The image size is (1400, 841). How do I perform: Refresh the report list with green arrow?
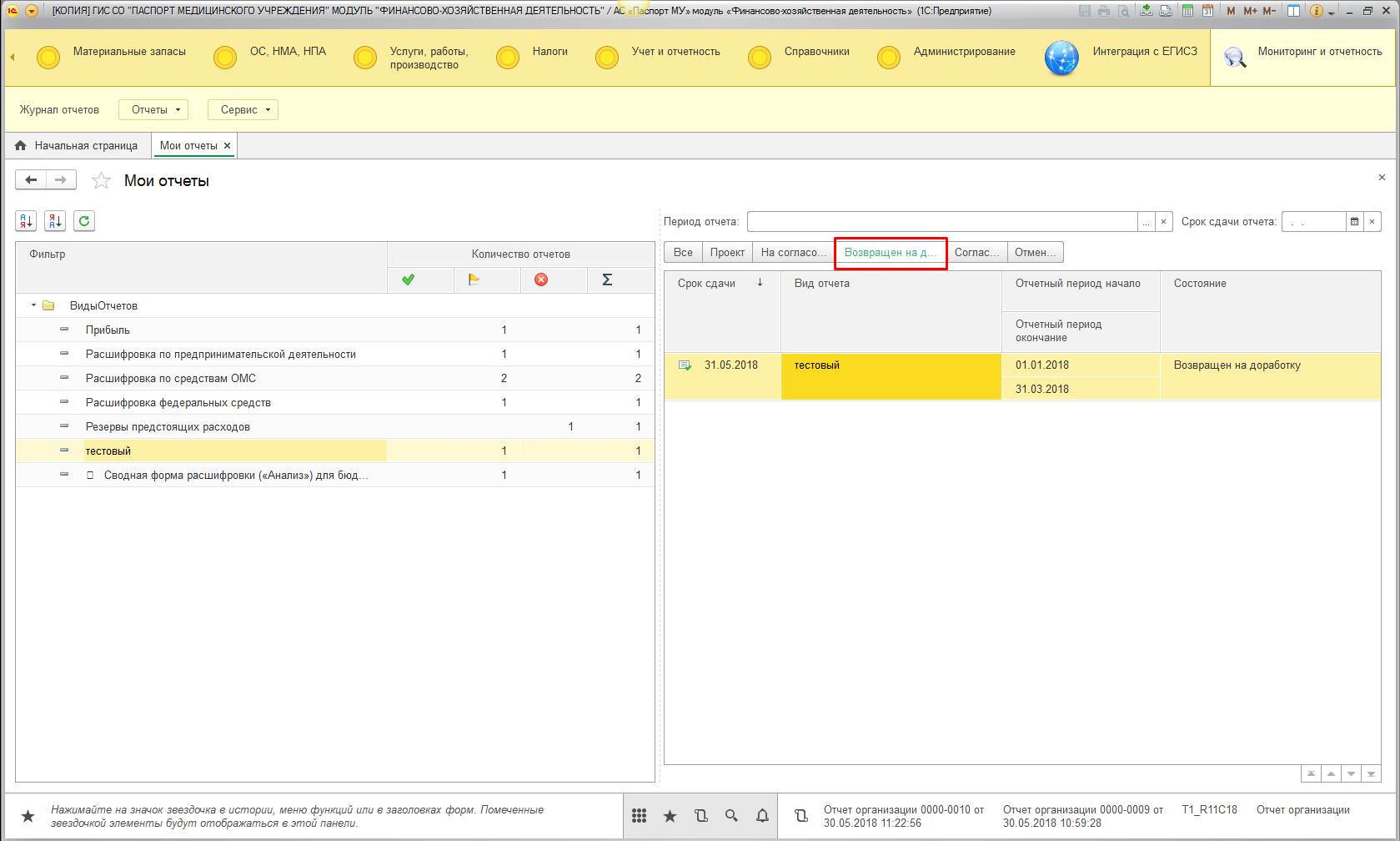pyautogui.click(x=84, y=221)
